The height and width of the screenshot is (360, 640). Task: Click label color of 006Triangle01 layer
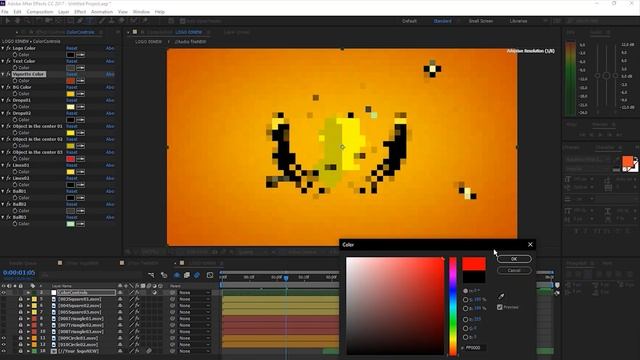pyautogui.click(x=34, y=319)
